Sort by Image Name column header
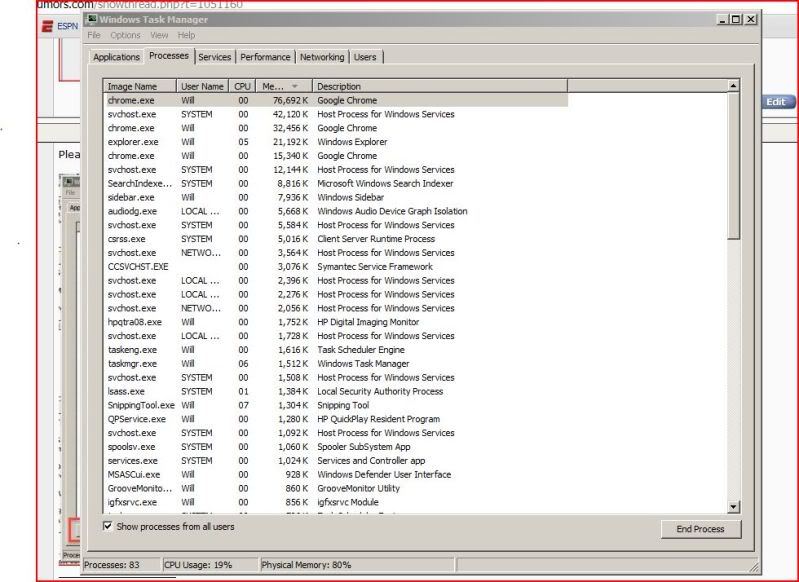The image size is (799, 582). click(140, 86)
